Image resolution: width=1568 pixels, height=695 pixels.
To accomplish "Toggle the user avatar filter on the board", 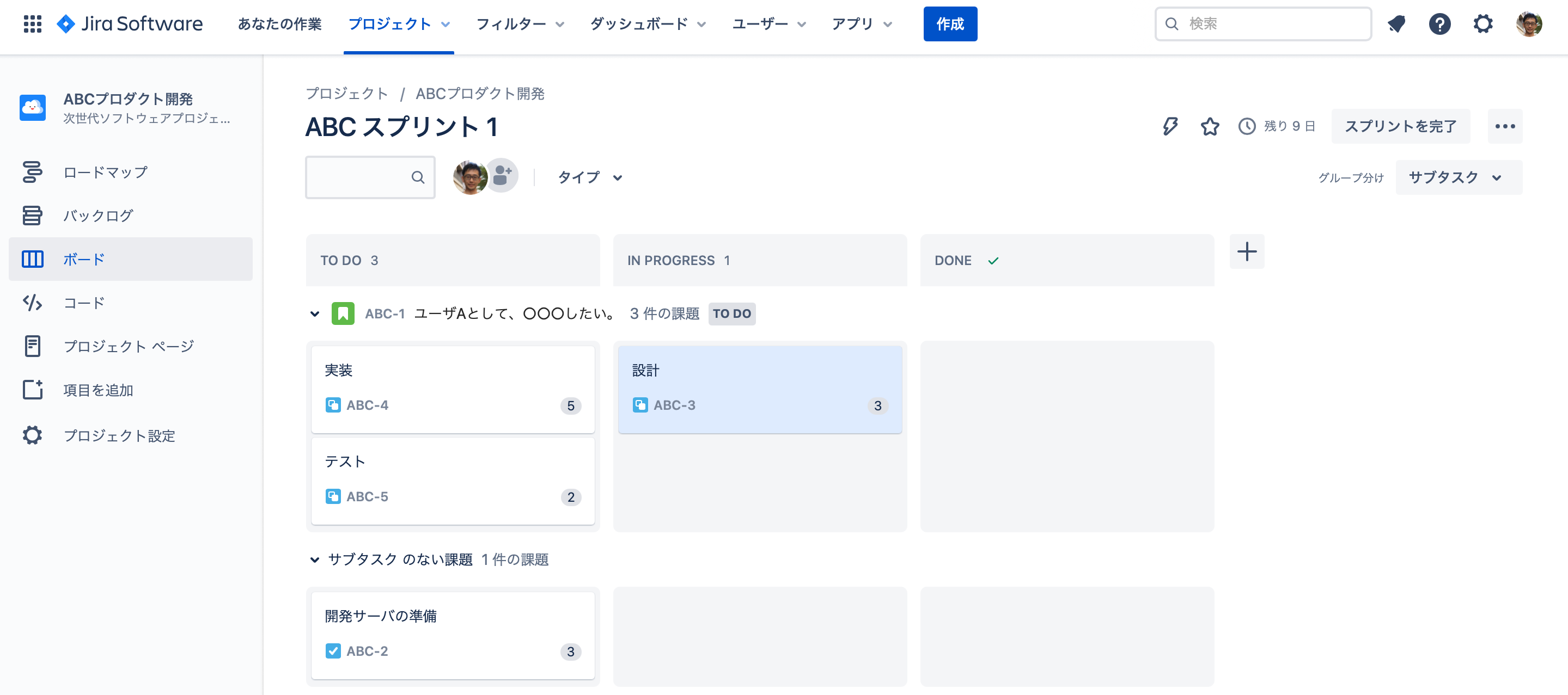I will tap(469, 176).
